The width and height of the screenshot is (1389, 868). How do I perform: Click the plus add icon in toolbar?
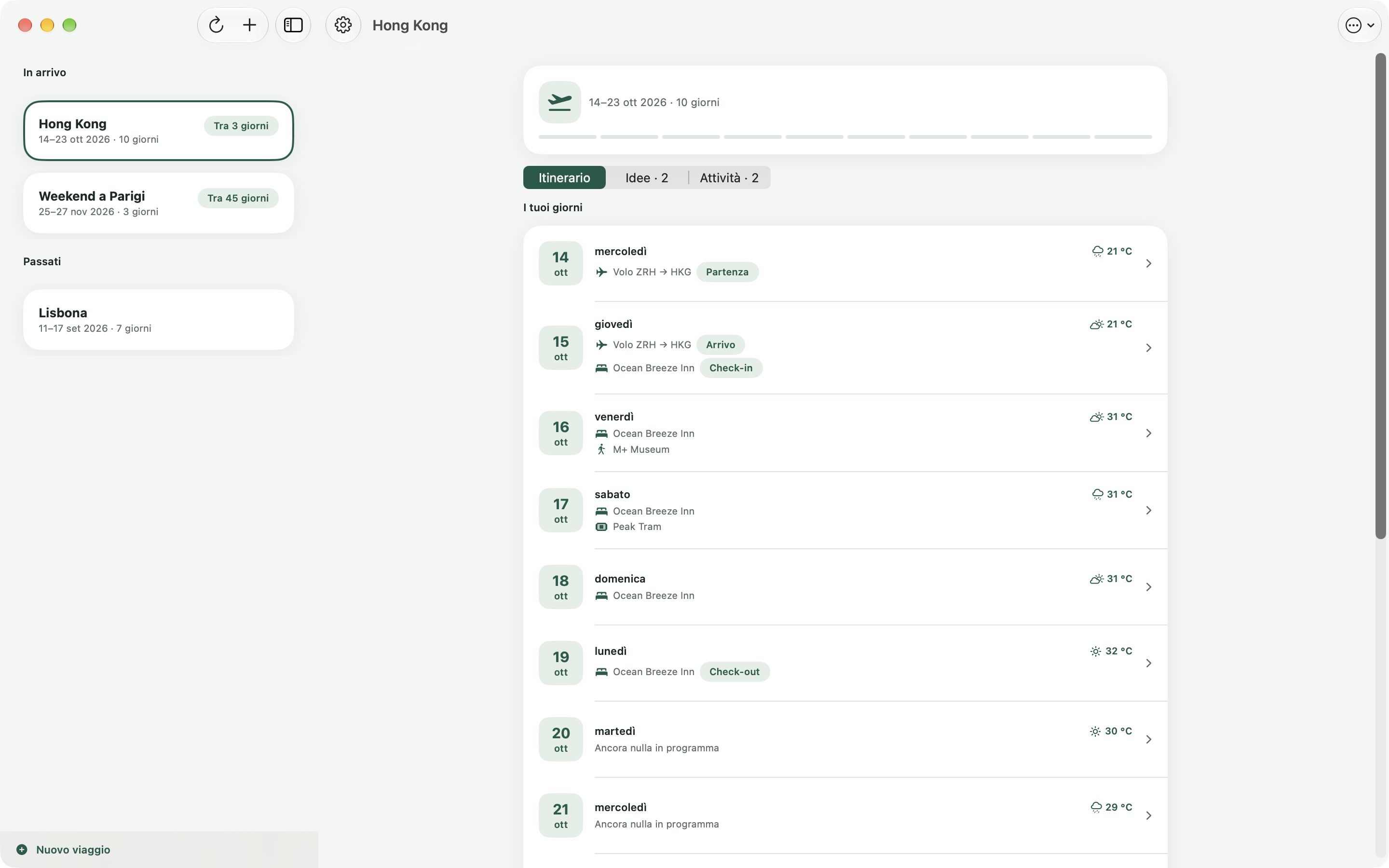point(249,25)
